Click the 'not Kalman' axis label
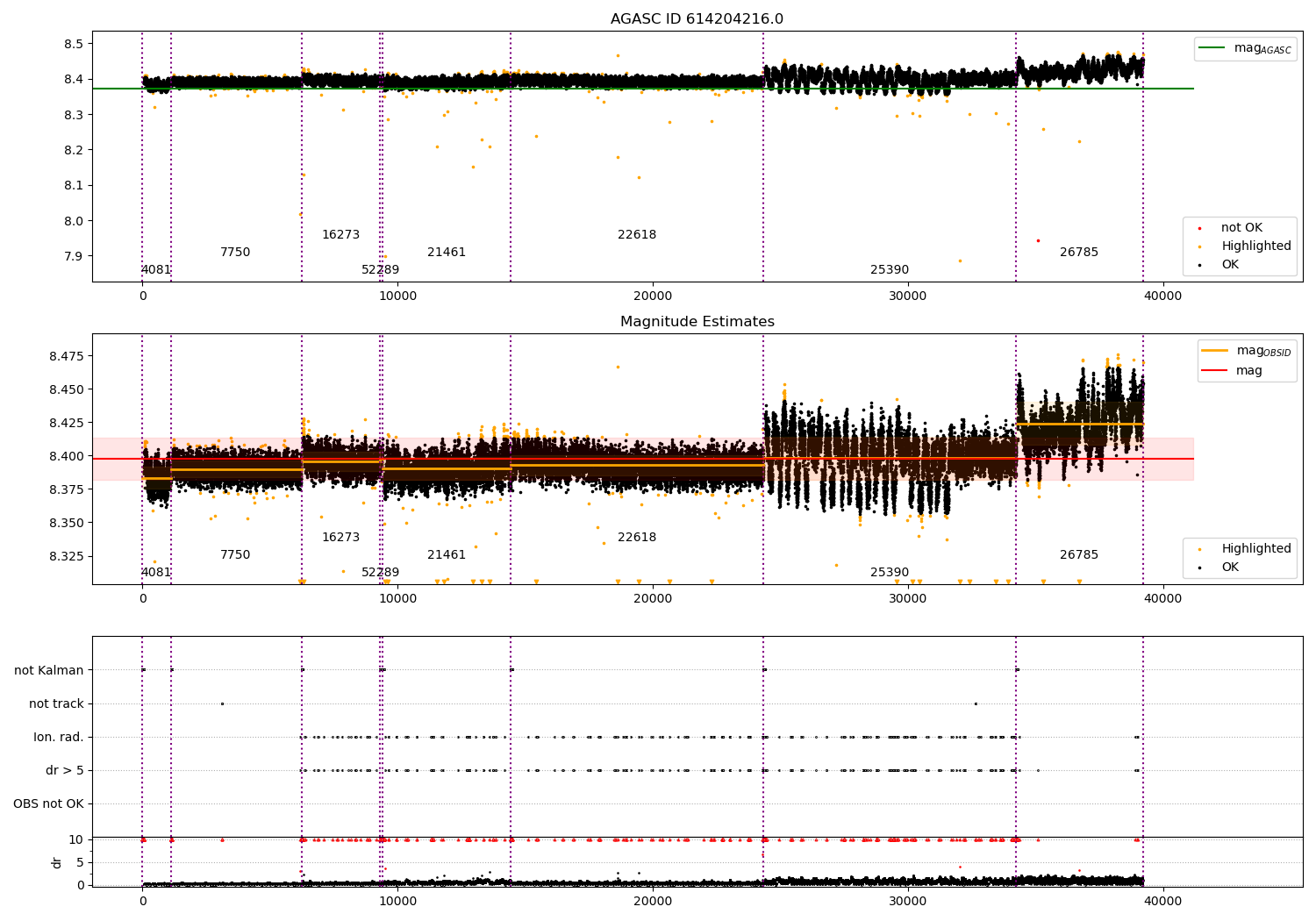The height and width of the screenshot is (921, 1316). point(49,671)
